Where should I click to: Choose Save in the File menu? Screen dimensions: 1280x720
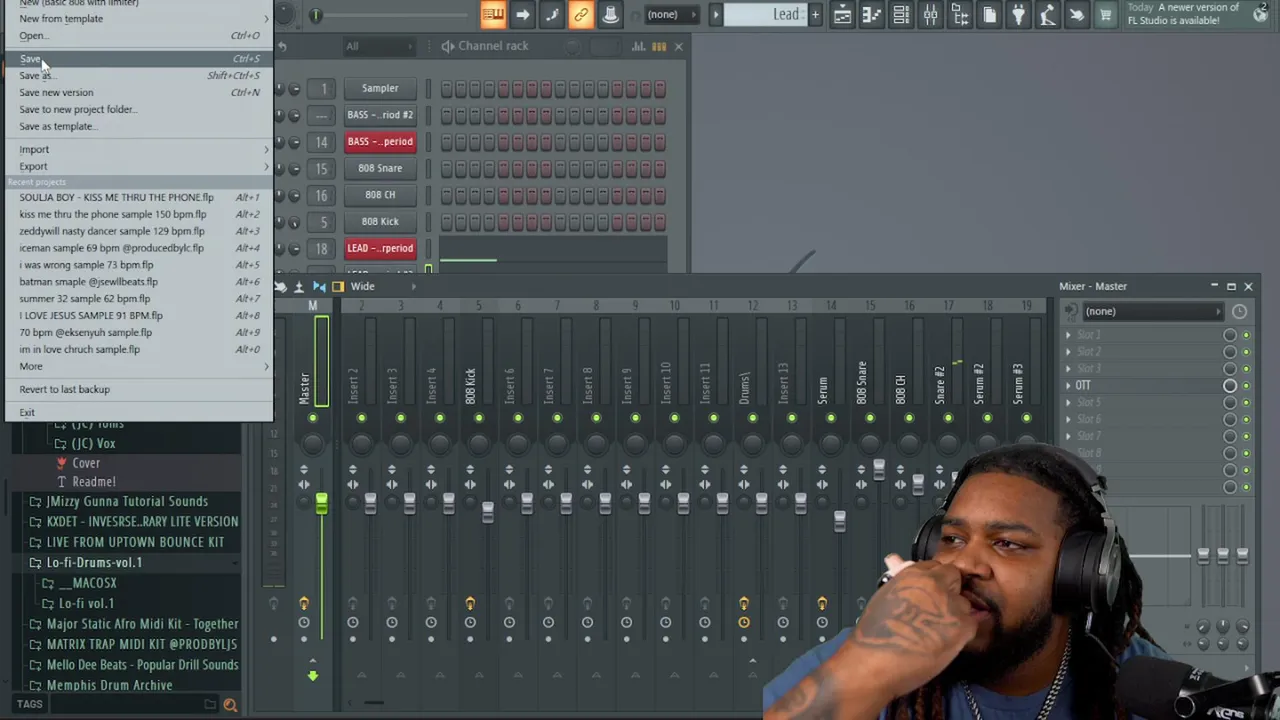click(x=137, y=59)
